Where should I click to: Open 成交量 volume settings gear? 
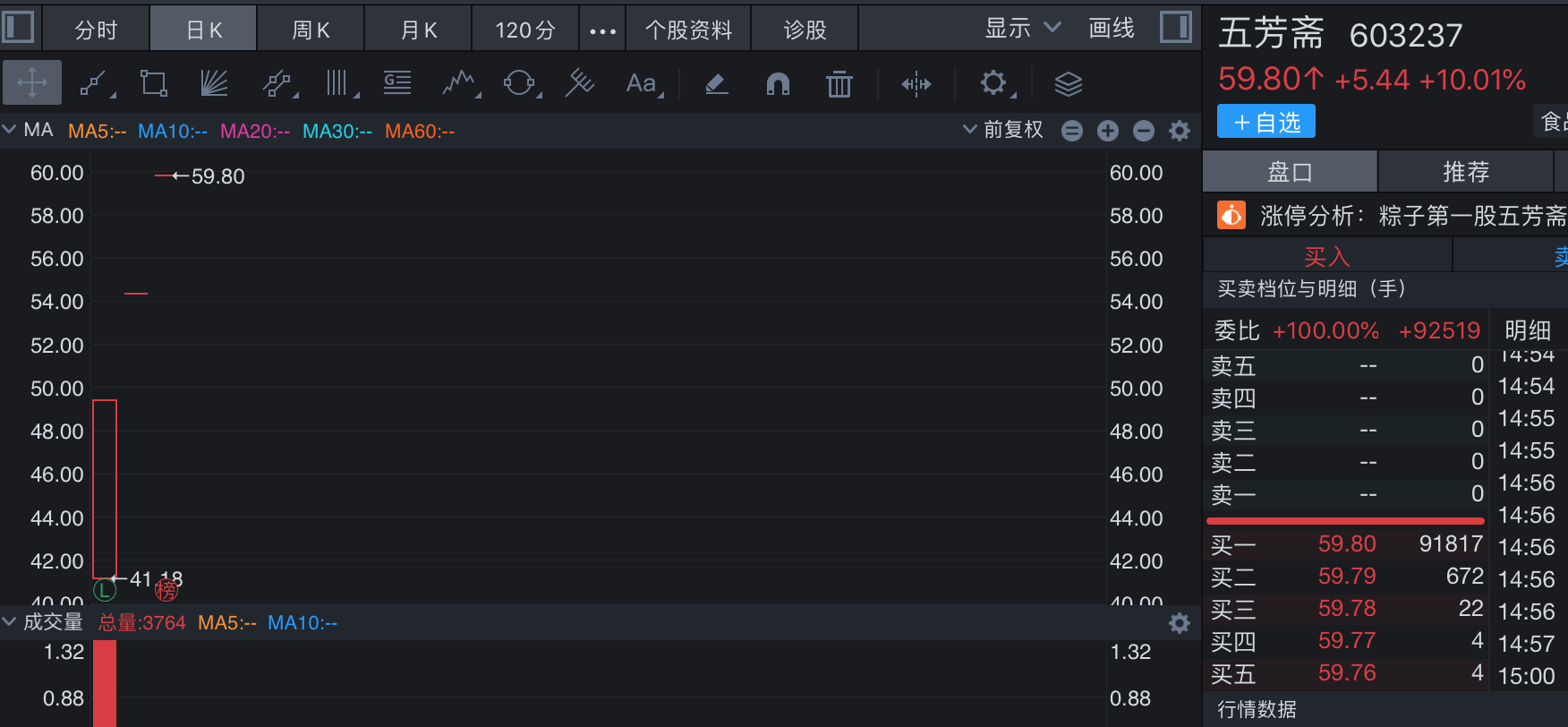point(1180,623)
